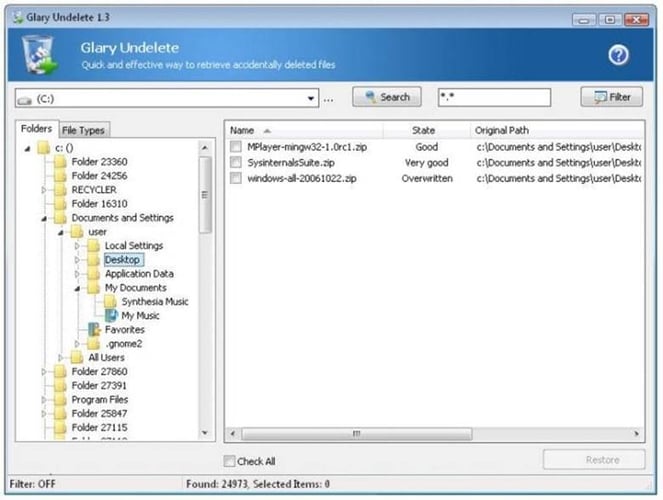Open the drive selection dropdown
The height and width of the screenshot is (500, 663).
(312, 98)
